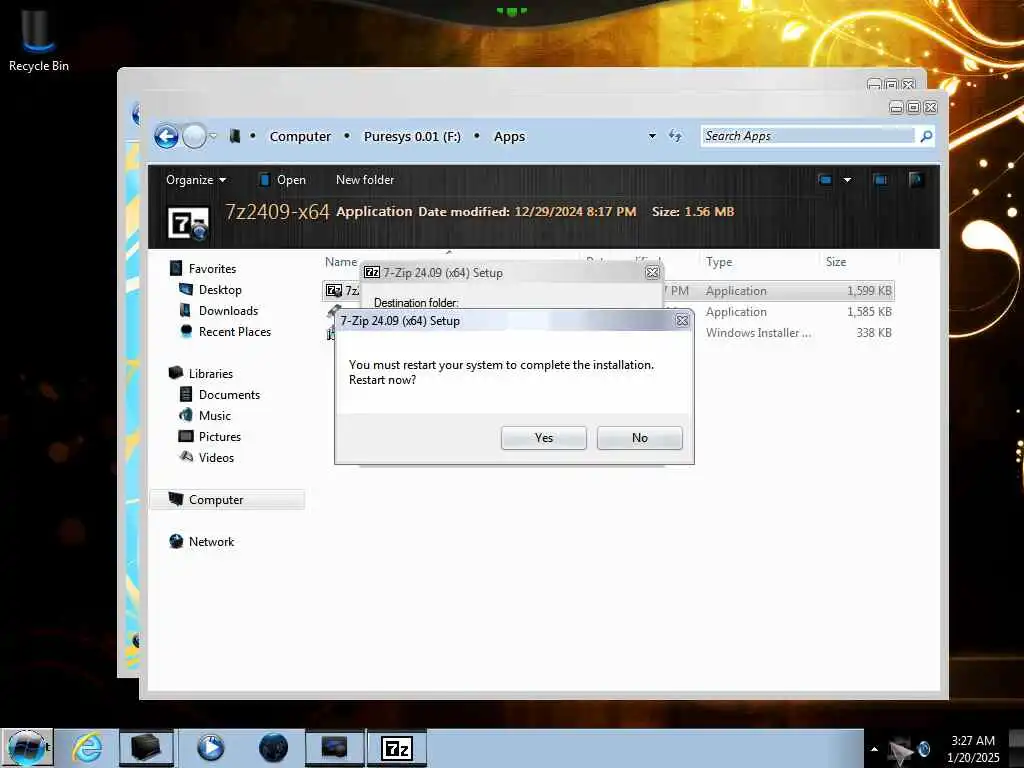
Task: Navigate to Computer in the breadcrumb
Action: (x=300, y=136)
